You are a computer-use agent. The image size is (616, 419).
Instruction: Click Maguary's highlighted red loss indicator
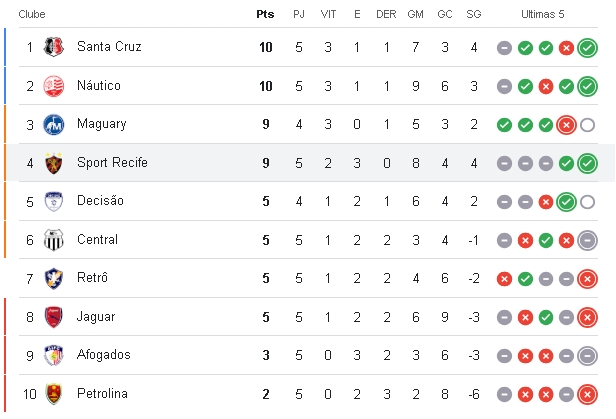tap(566, 125)
